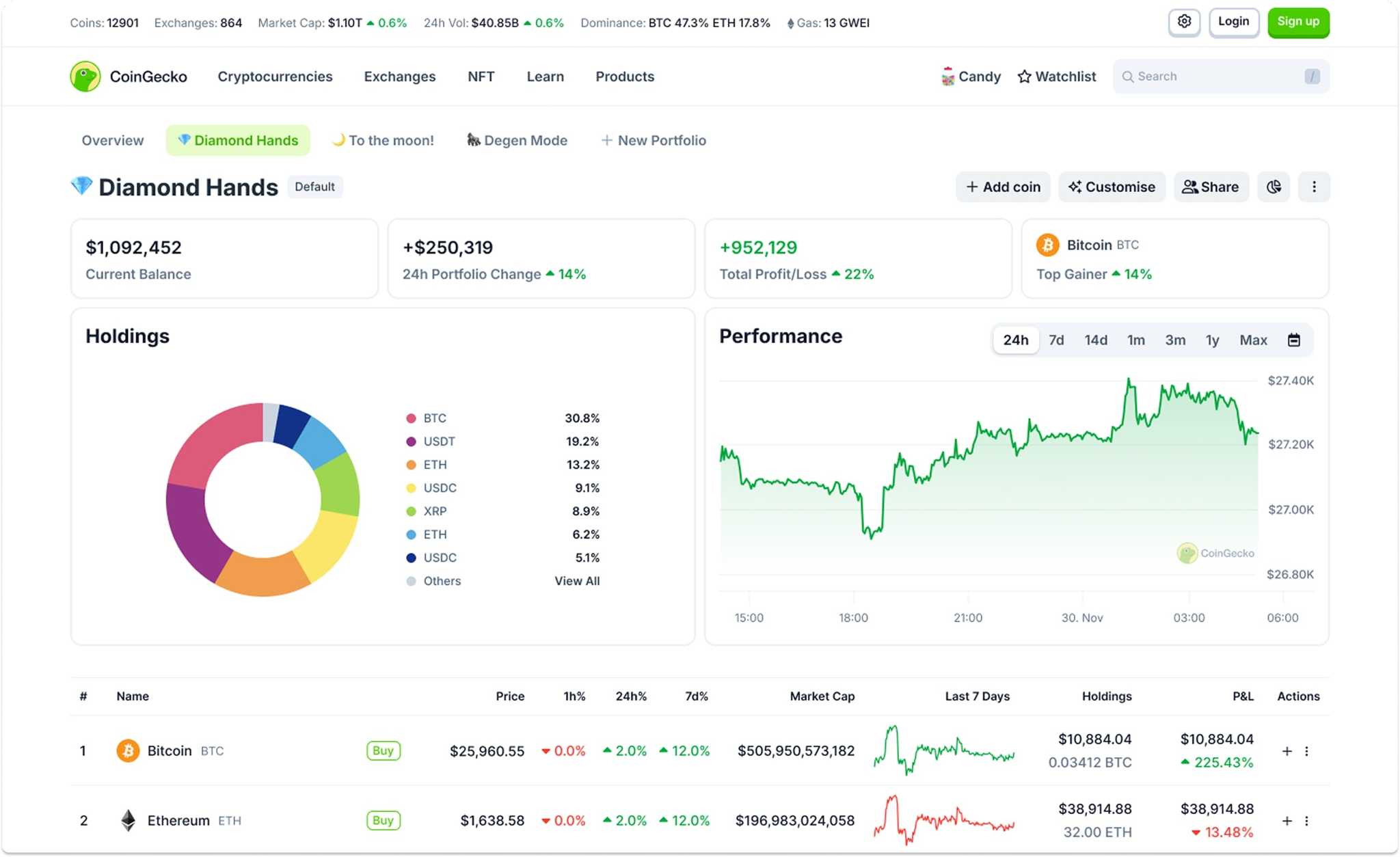Click the CoinGecko gecko logo
Image resolution: width=1400 pixels, height=857 pixels.
click(x=85, y=77)
